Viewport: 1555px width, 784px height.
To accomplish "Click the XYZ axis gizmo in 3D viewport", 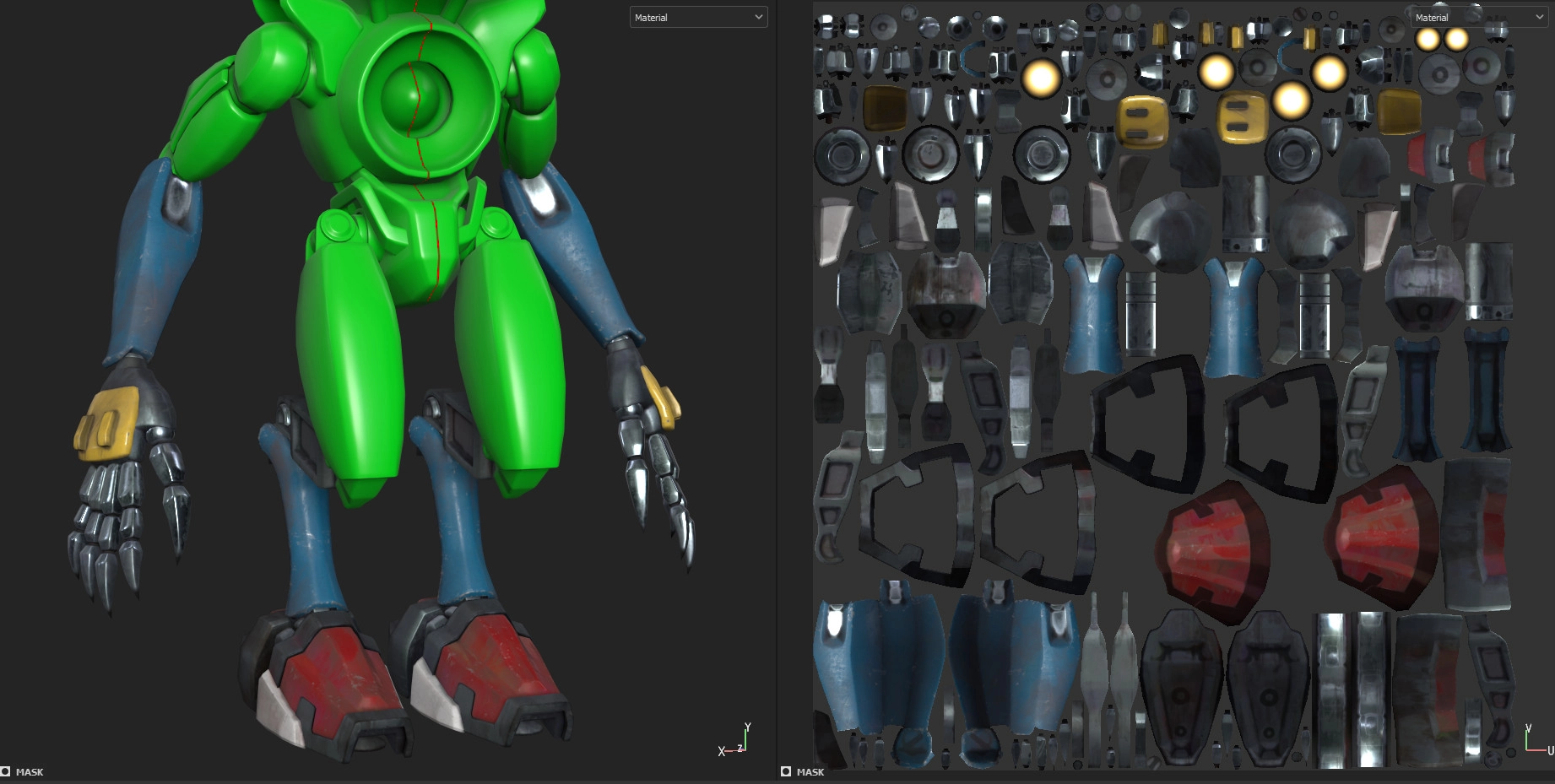I will [x=734, y=743].
